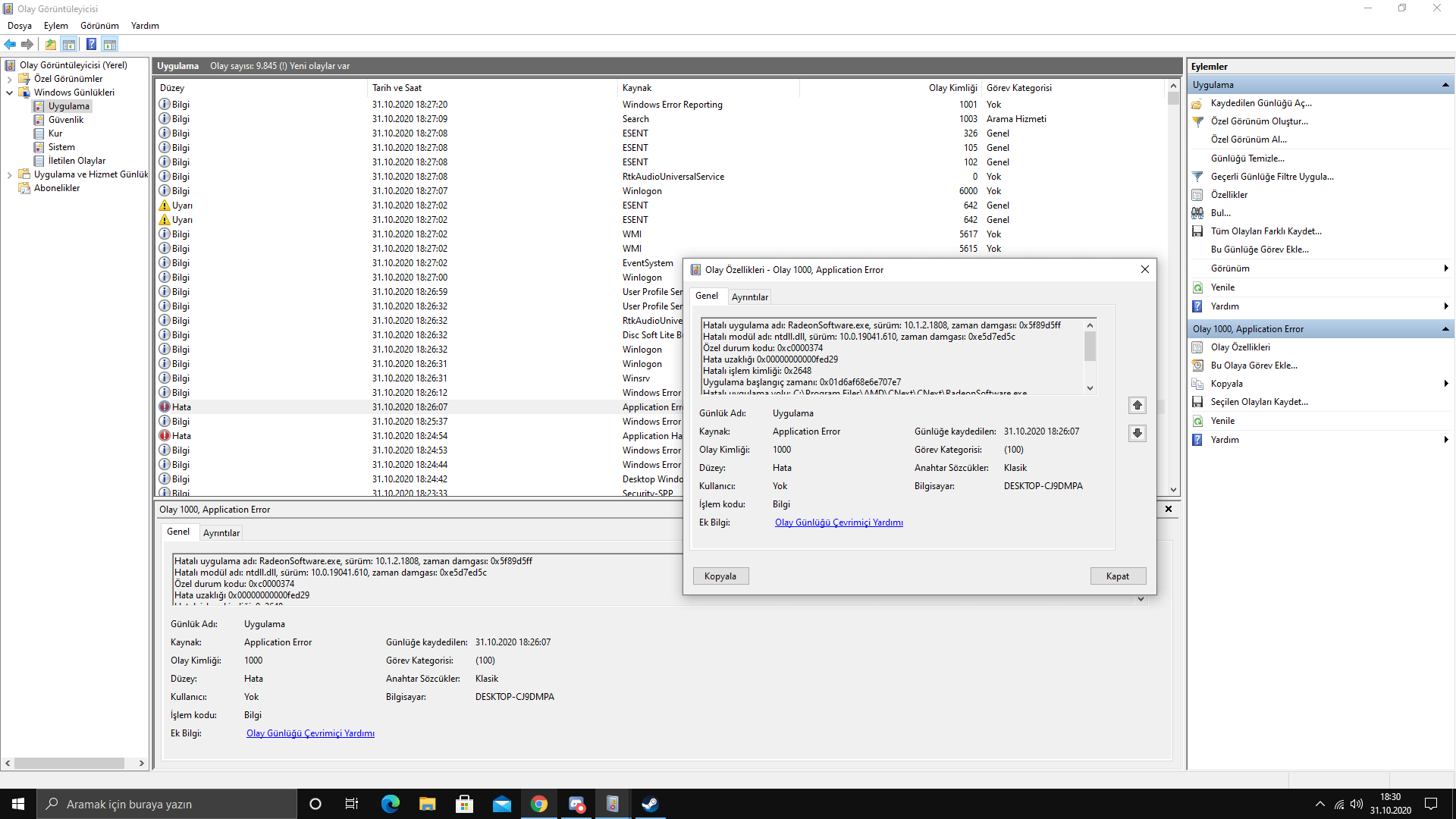
Task: Collapse the Uygulama actions section header
Action: pos(1445,85)
